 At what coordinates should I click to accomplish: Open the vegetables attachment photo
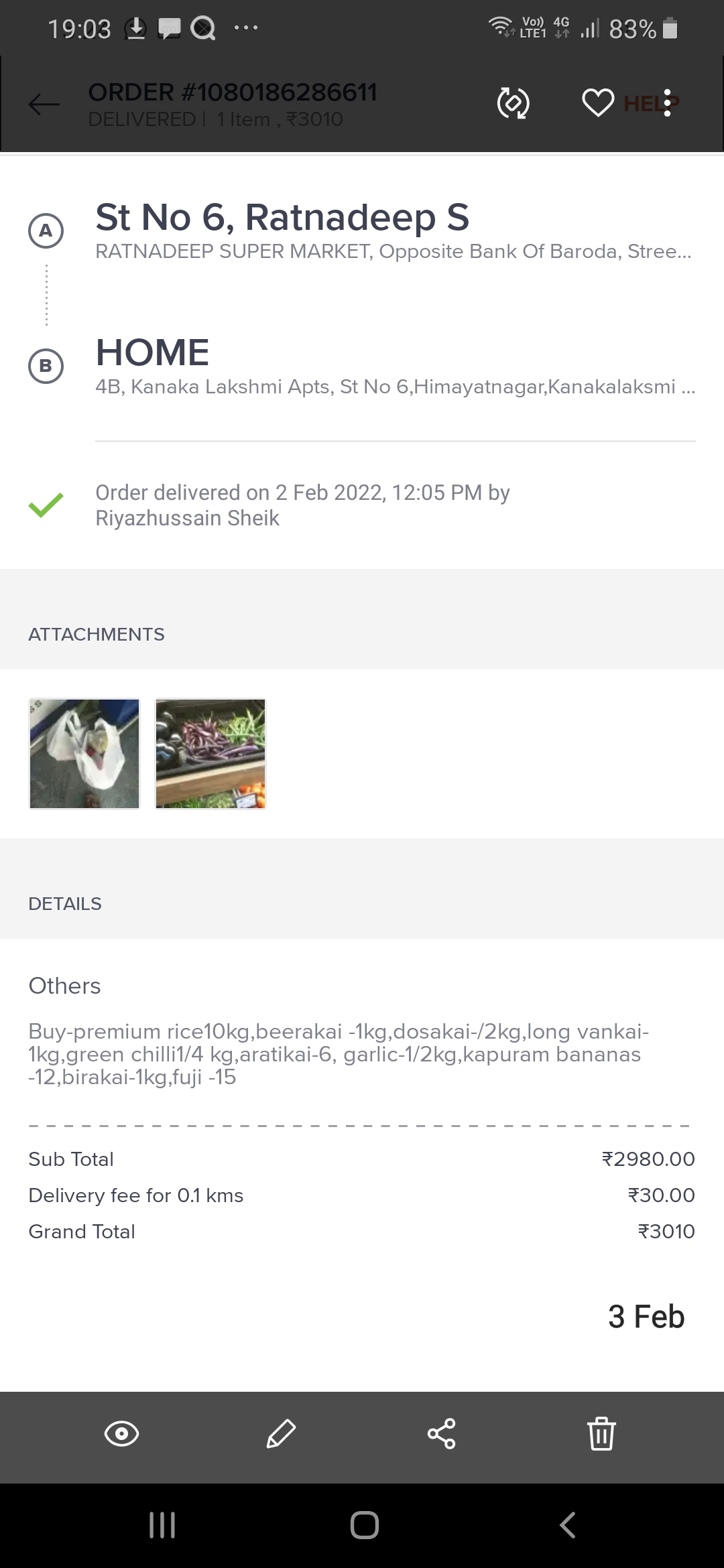click(210, 754)
